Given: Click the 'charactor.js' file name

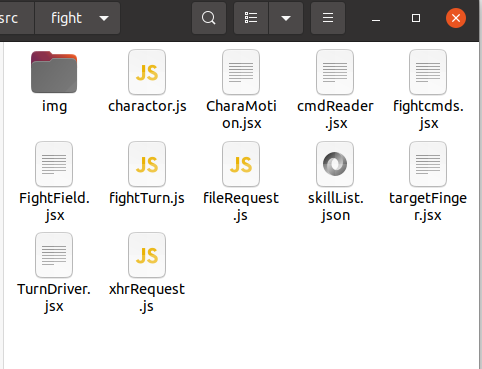Looking at the screenshot, I should pos(147,106).
